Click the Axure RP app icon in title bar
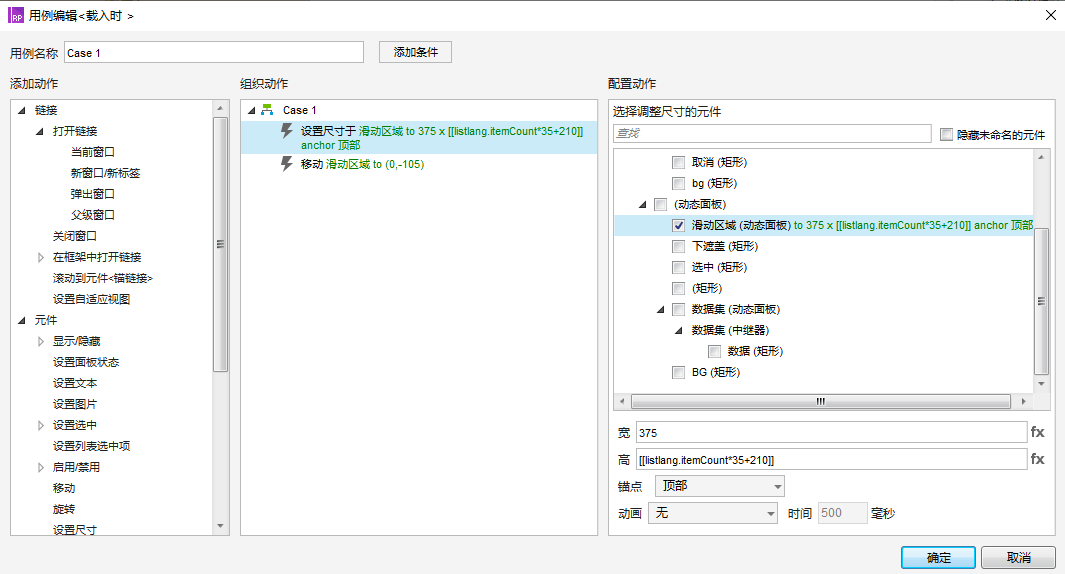 pyautogui.click(x=16, y=15)
